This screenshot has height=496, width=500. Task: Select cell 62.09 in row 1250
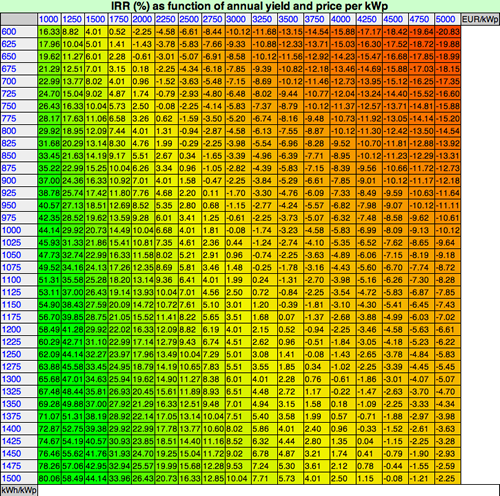click(x=49, y=354)
